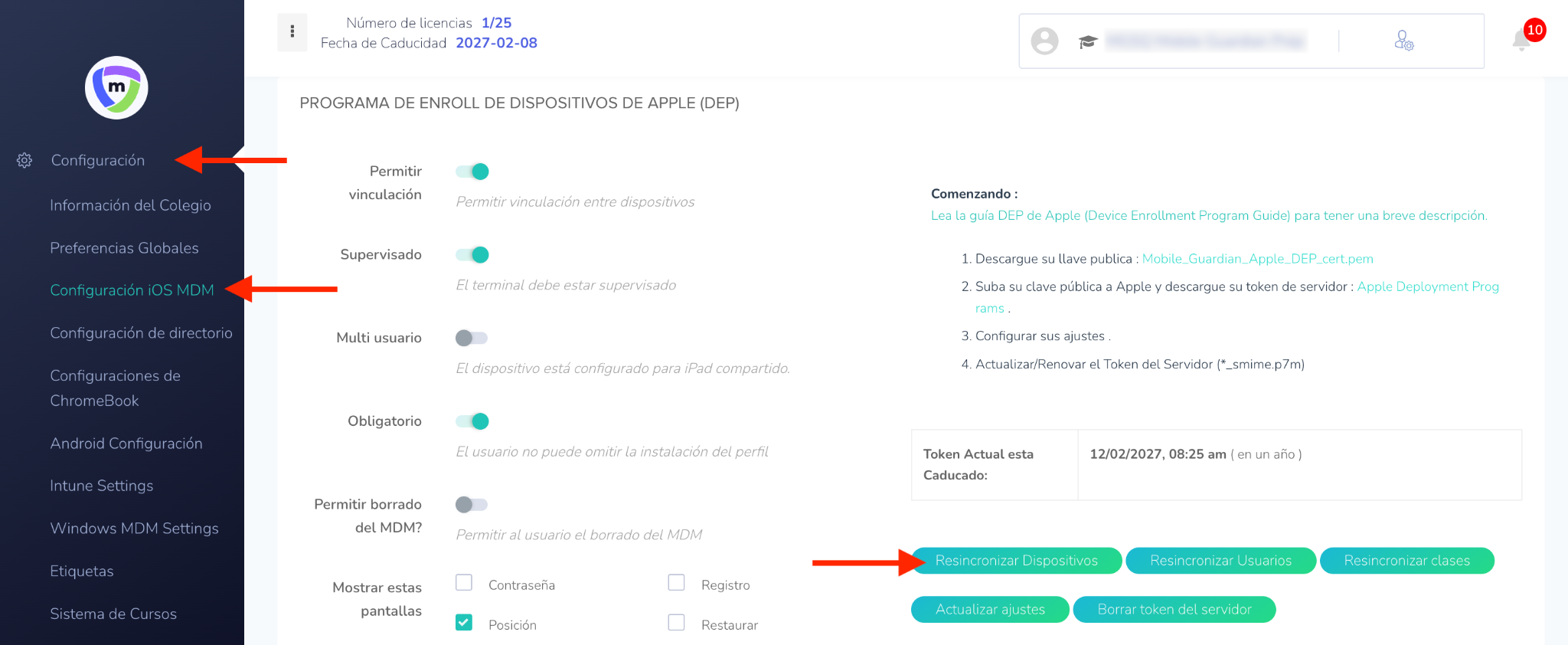Download Mobile_Guardian_Apple_DEP_cert.pem link
Viewport: 1568px width, 645px height.
1257,259
